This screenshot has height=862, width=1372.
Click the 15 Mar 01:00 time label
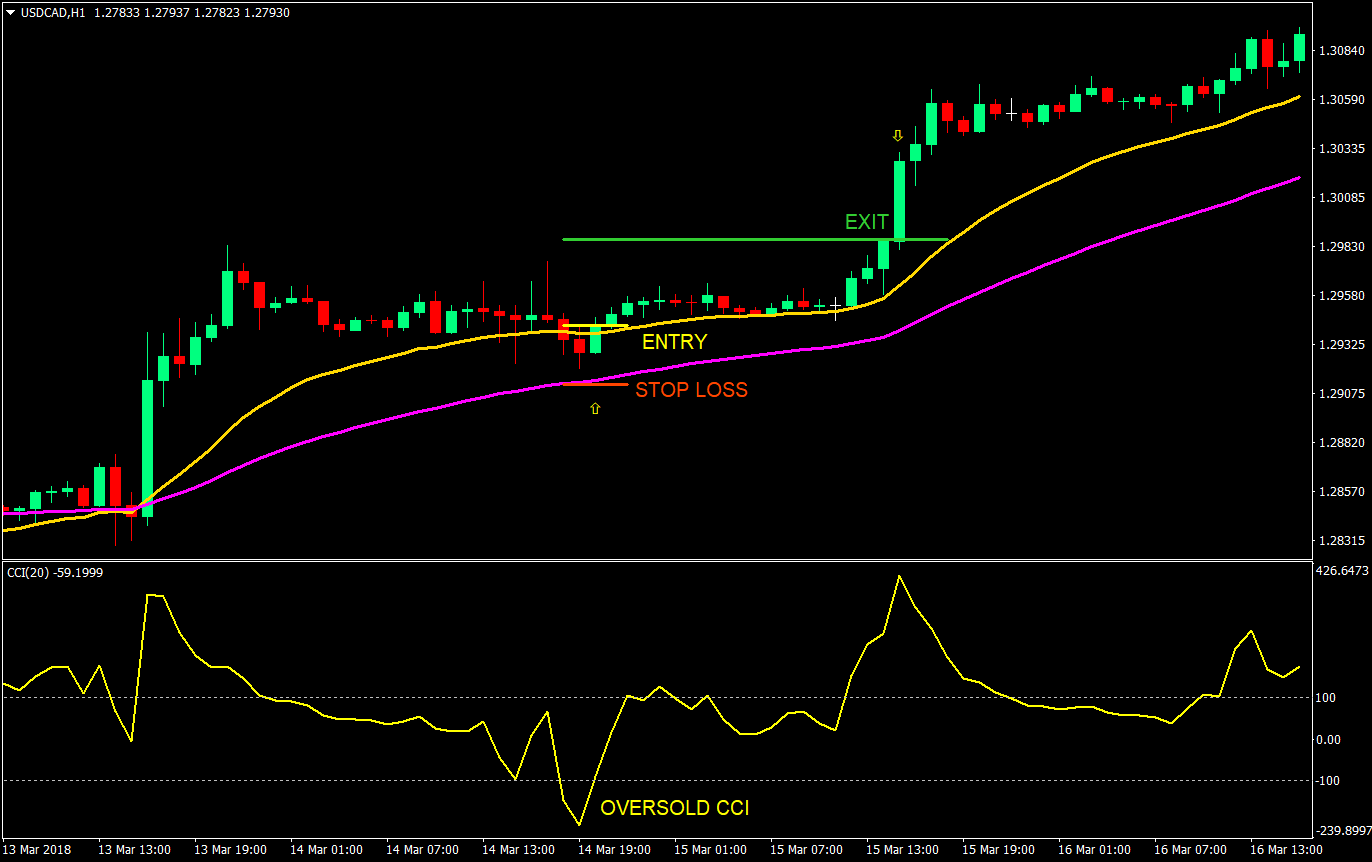pos(711,850)
